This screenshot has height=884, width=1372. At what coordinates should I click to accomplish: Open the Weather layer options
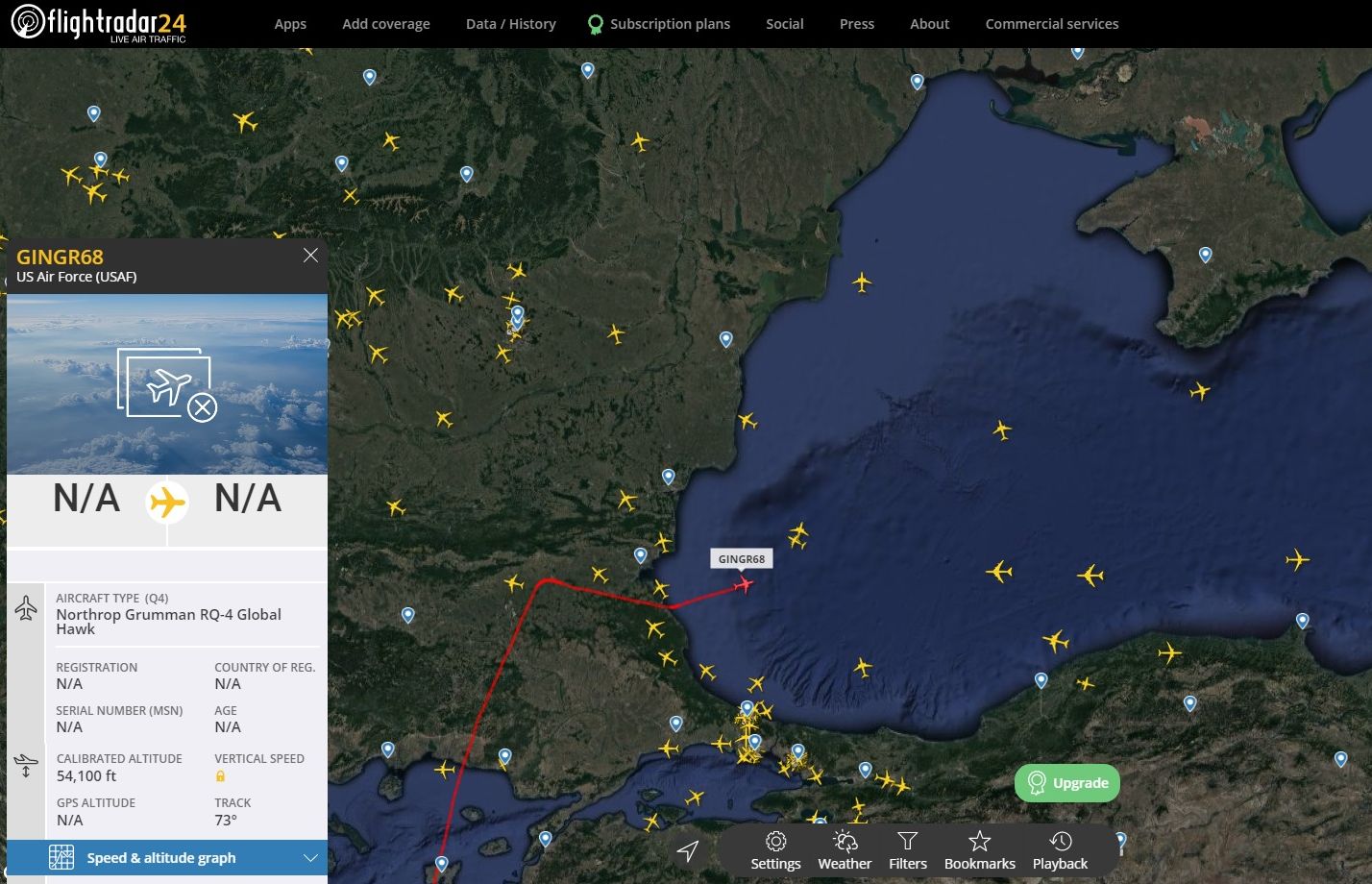[845, 850]
